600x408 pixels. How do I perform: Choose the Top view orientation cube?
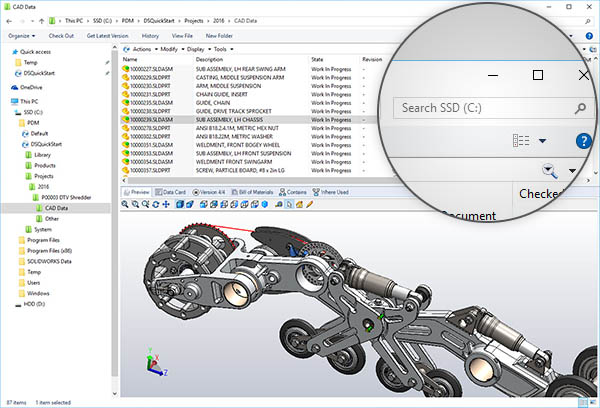(x=245, y=204)
